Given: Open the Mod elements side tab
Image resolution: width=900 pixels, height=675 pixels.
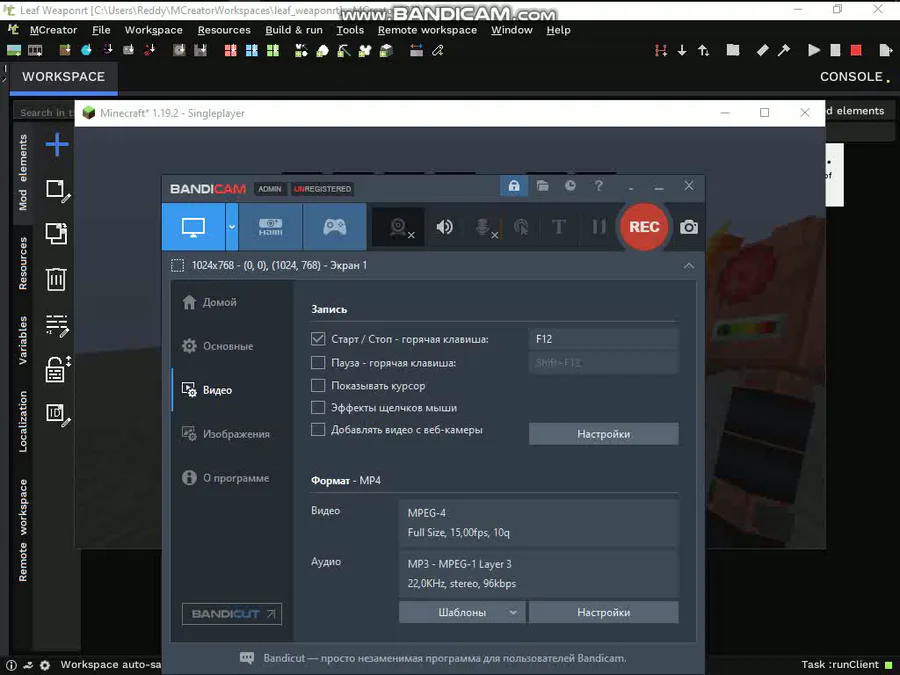Looking at the screenshot, I should (x=23, y=172).
